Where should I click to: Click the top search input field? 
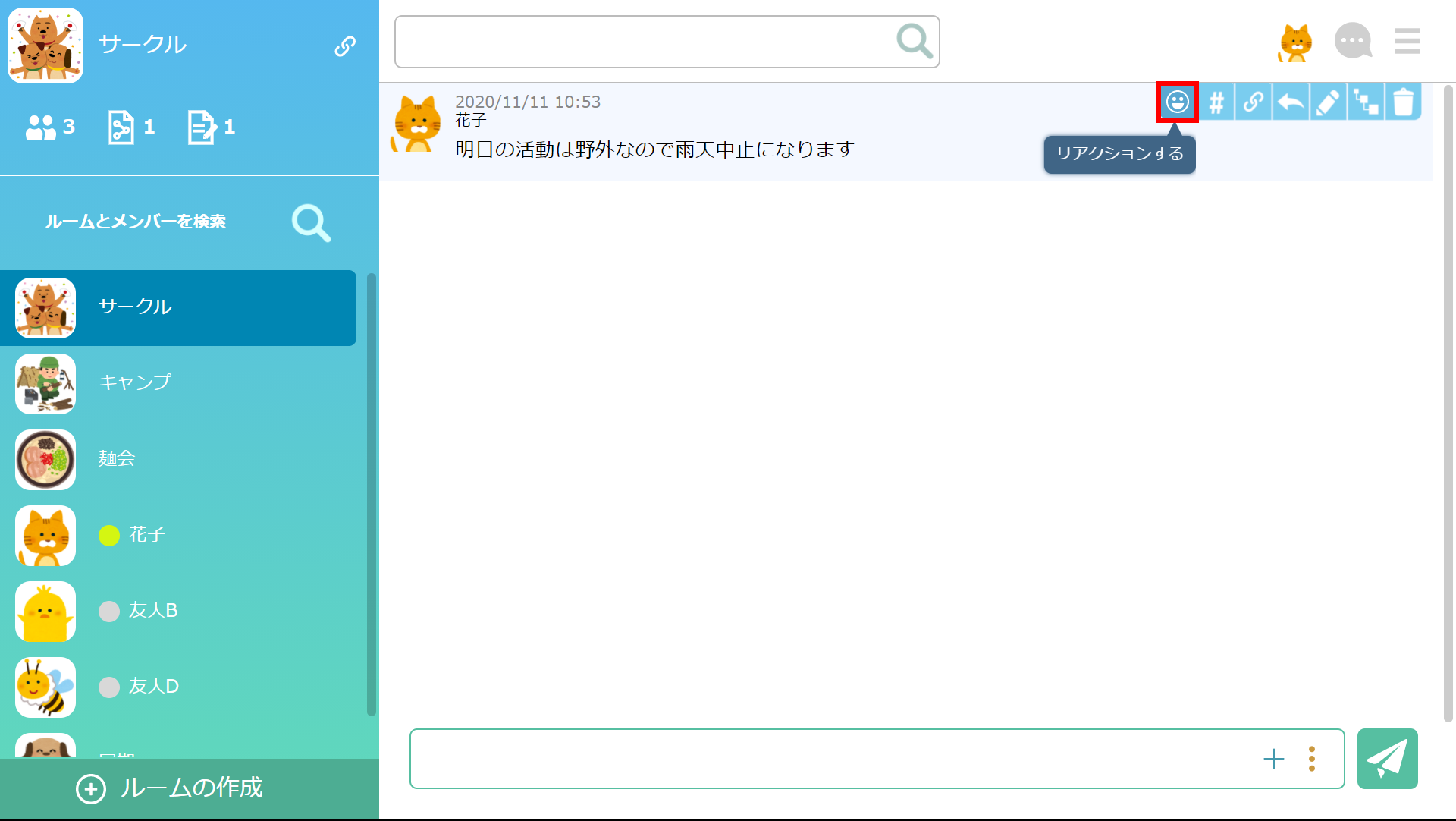point(667,42)
